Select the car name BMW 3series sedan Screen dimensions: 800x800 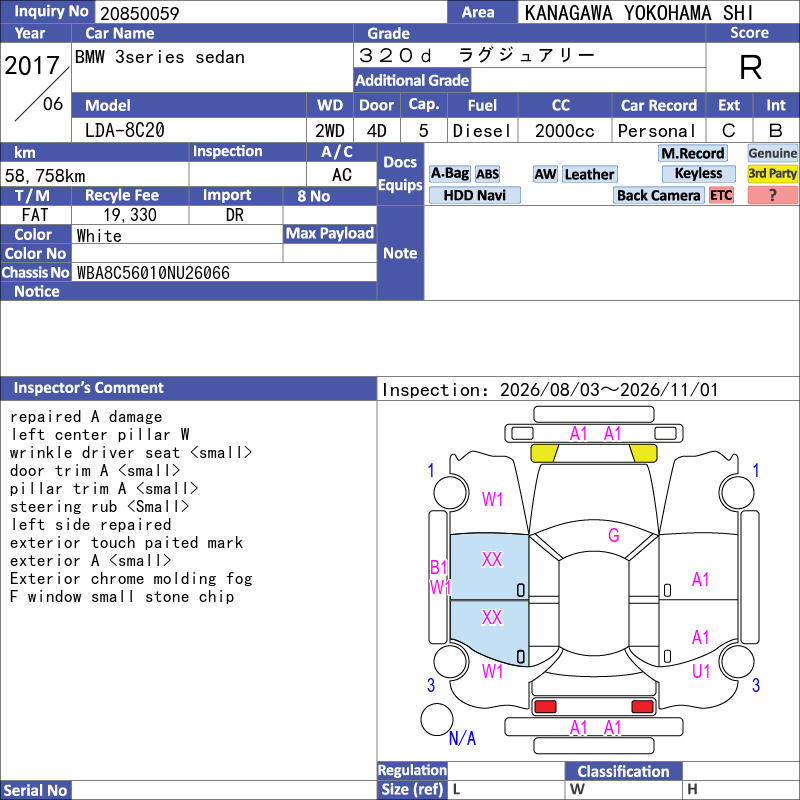point(160,57)
